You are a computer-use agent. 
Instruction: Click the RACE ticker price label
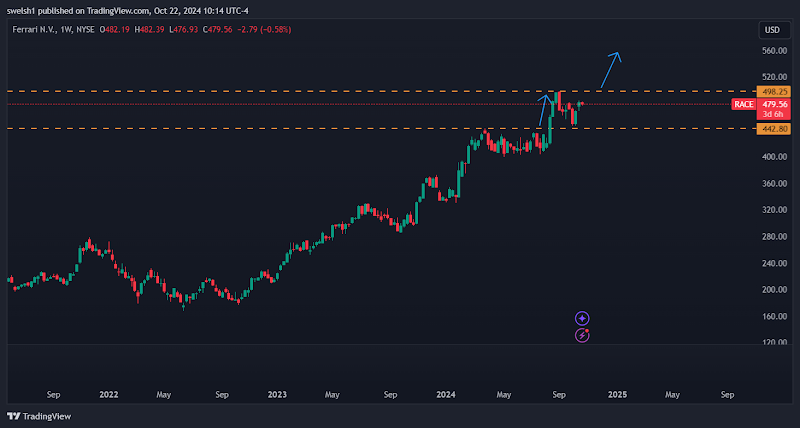click(x=743, y=104)
